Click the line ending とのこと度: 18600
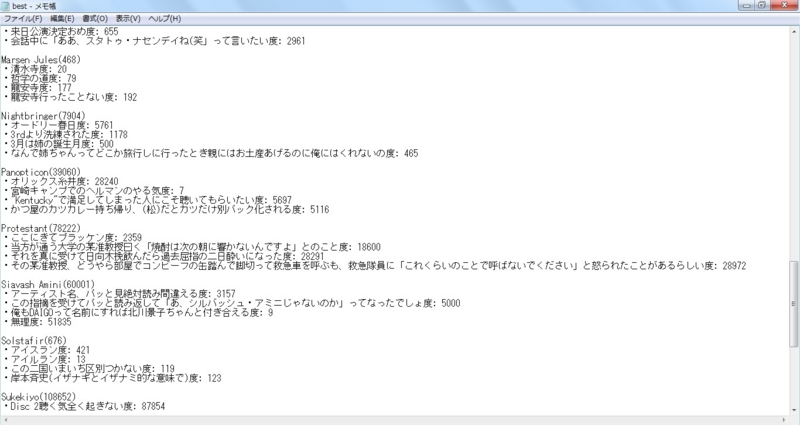The width and height of the screenshot is (800, 425). click(x=191, y=247)
